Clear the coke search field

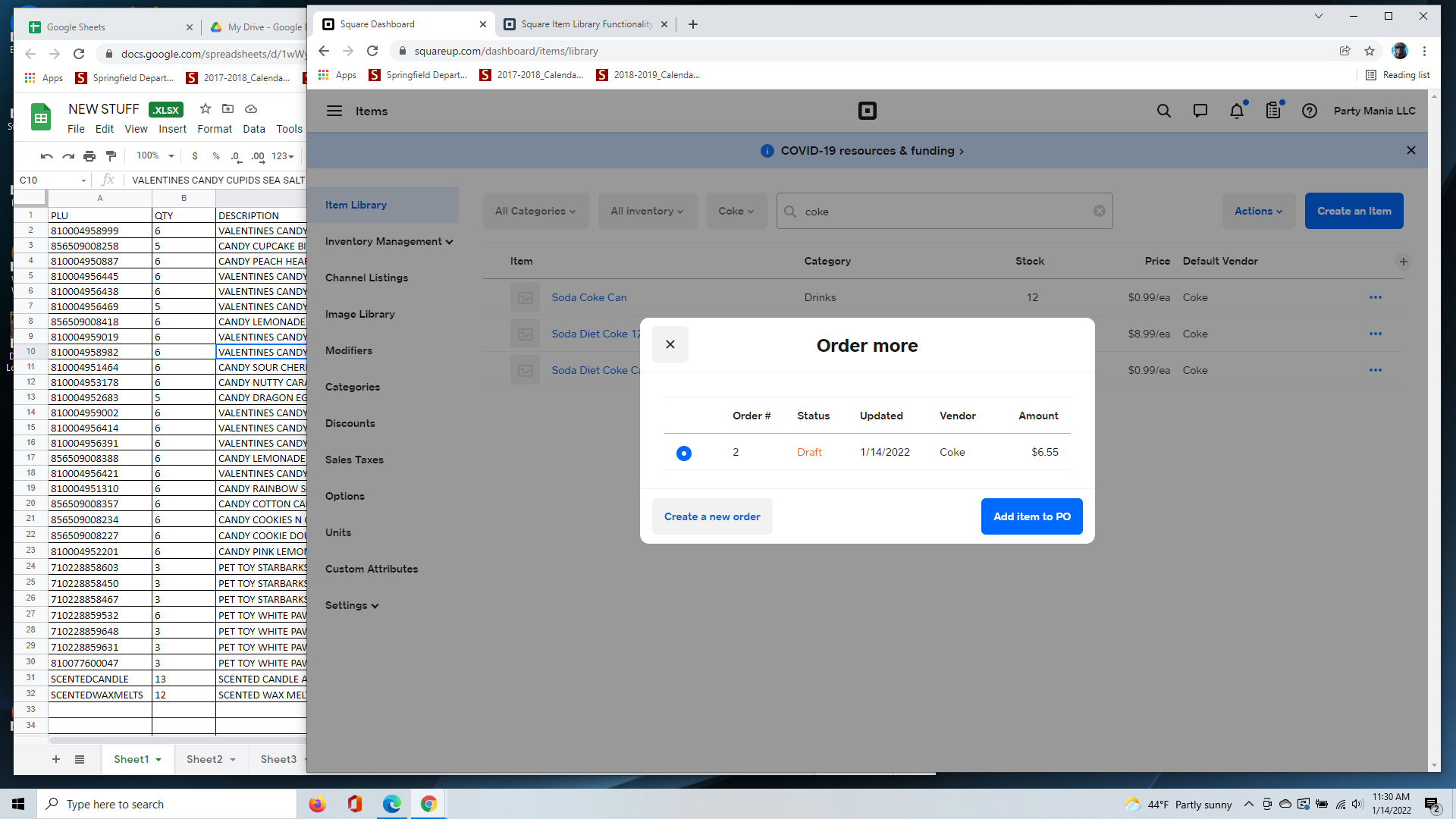pos(1099,211)
